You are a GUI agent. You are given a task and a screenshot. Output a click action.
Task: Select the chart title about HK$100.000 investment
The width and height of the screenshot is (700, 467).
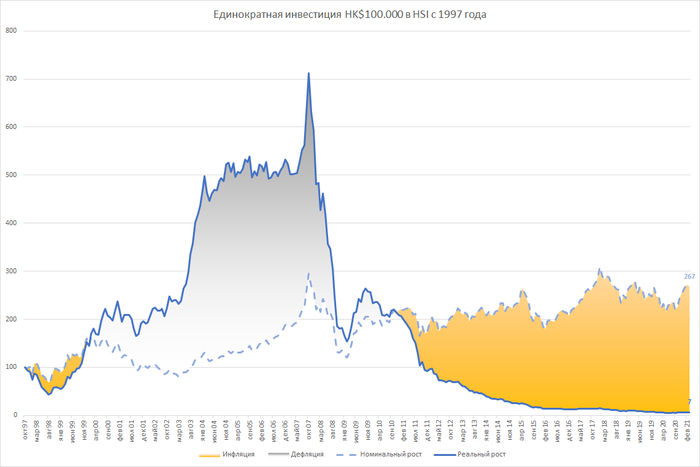coord(350,15)
